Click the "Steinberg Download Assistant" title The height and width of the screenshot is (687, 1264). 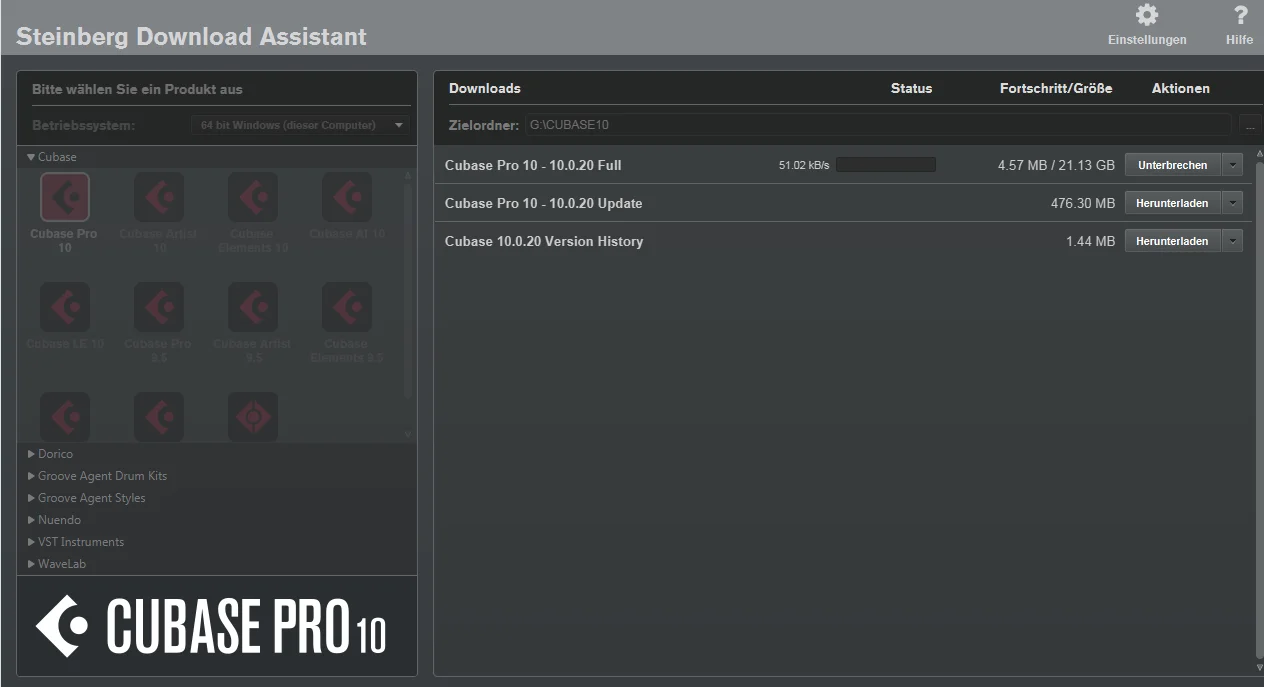(x=191, y=37)
